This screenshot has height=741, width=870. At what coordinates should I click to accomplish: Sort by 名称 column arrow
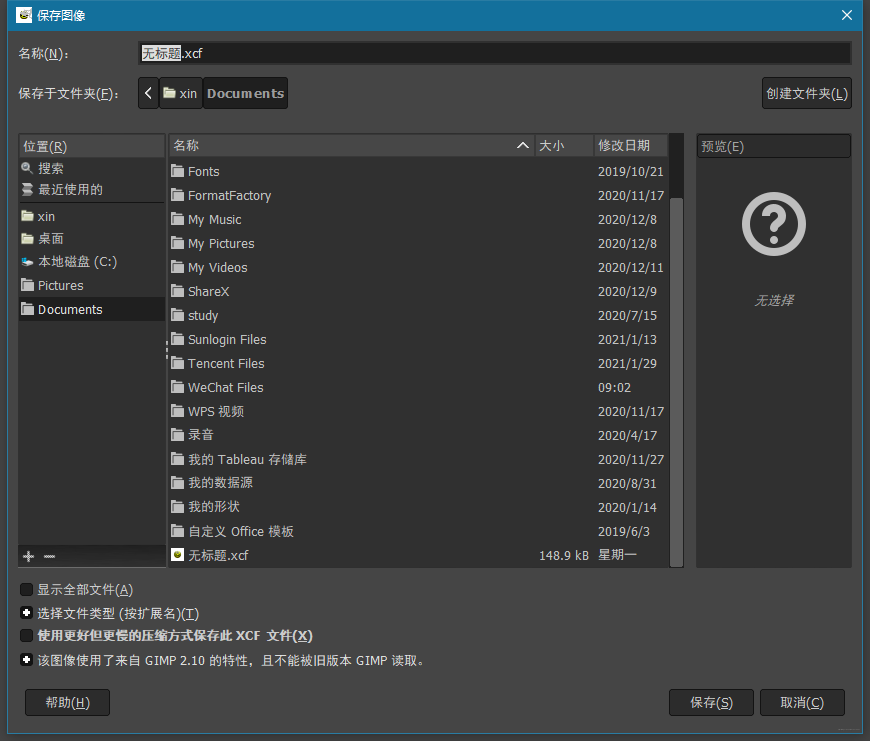[x=523, y=145]
